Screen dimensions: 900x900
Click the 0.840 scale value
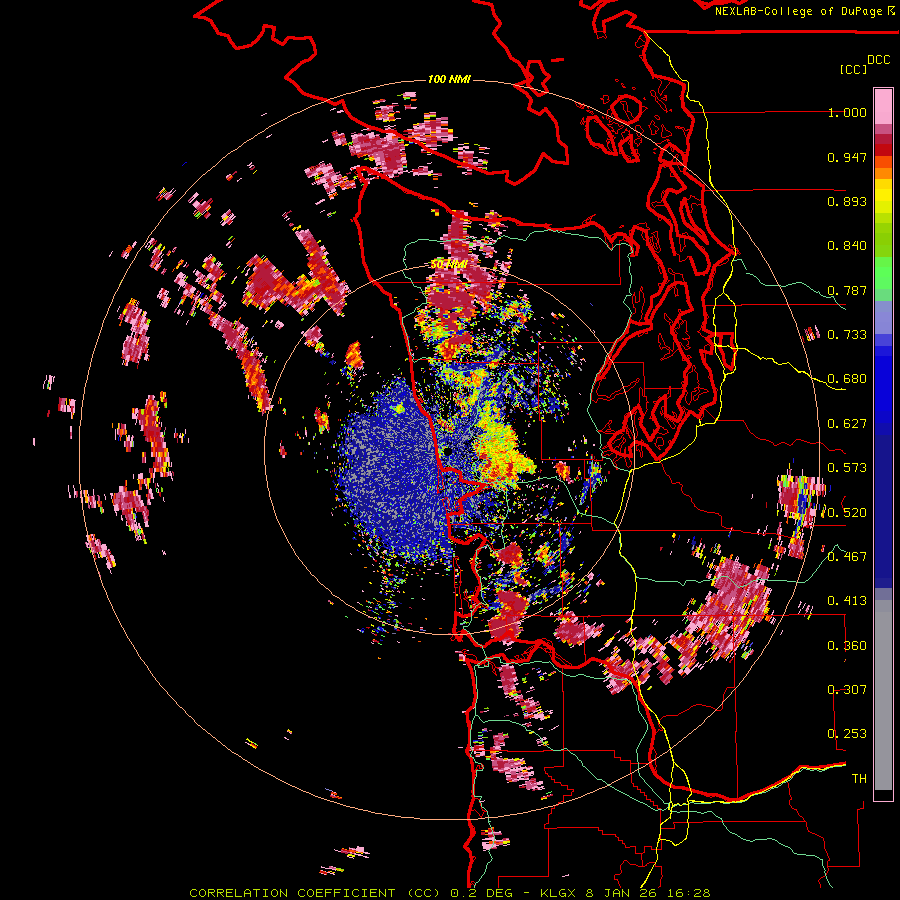[847, 246]
